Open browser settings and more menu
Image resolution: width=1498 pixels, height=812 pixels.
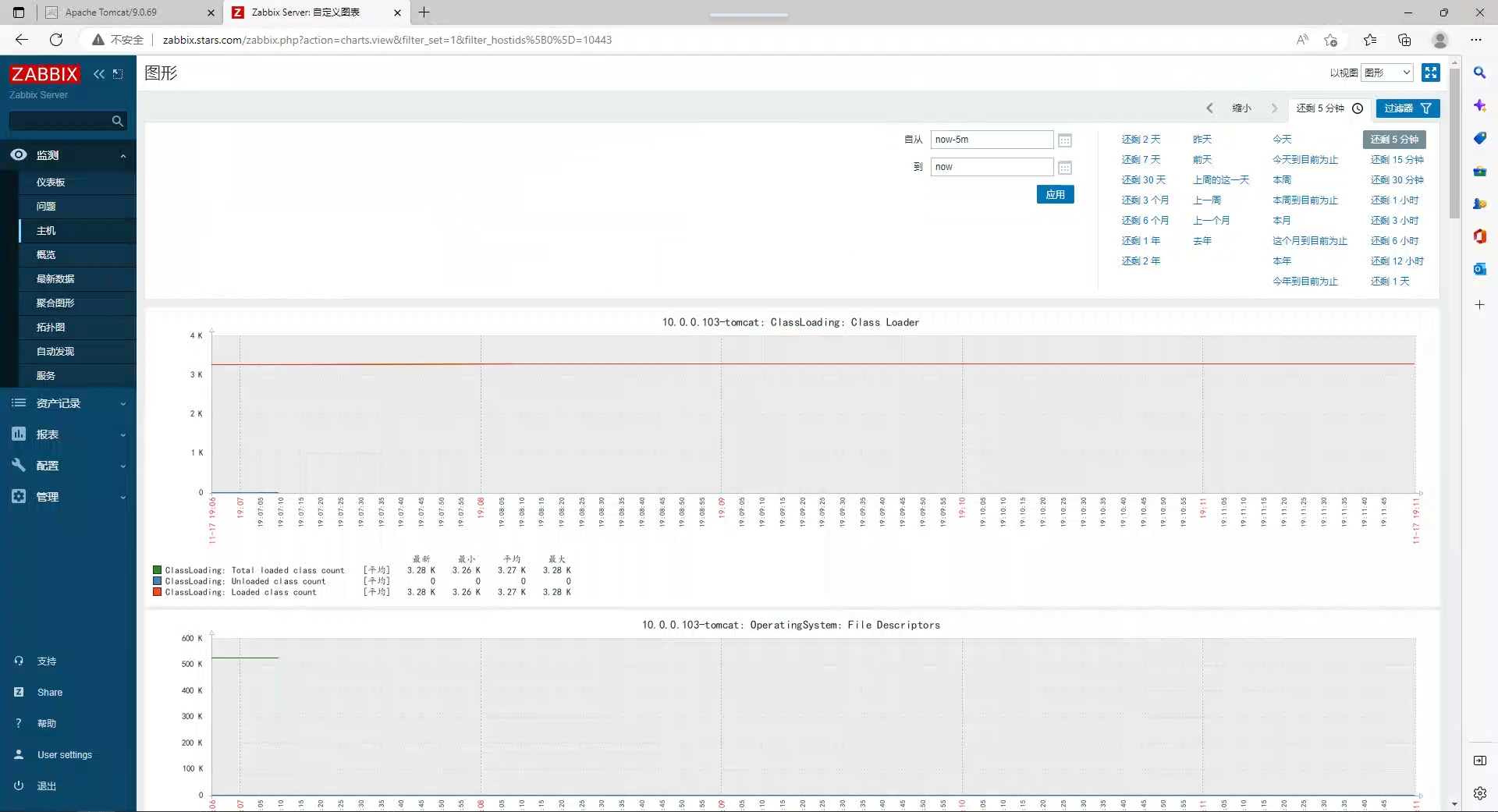pos(1476,40)
